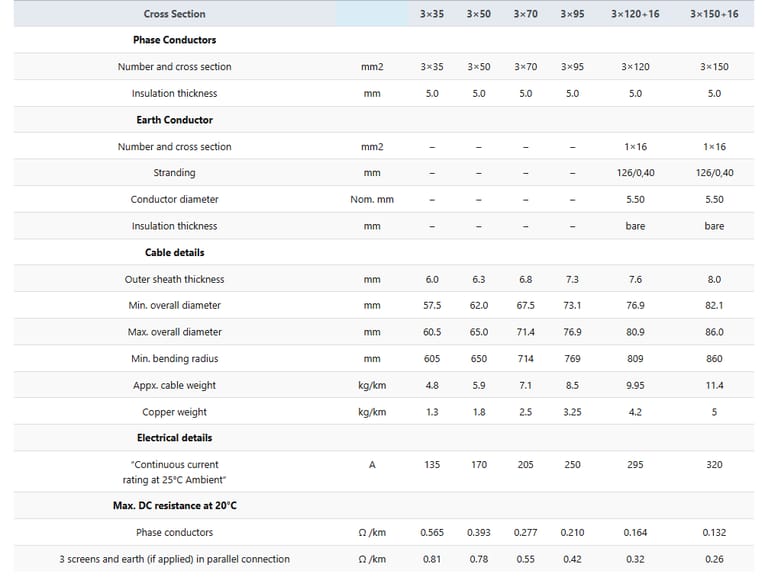Click the 9.95 cable weight value

pos(635,386)
